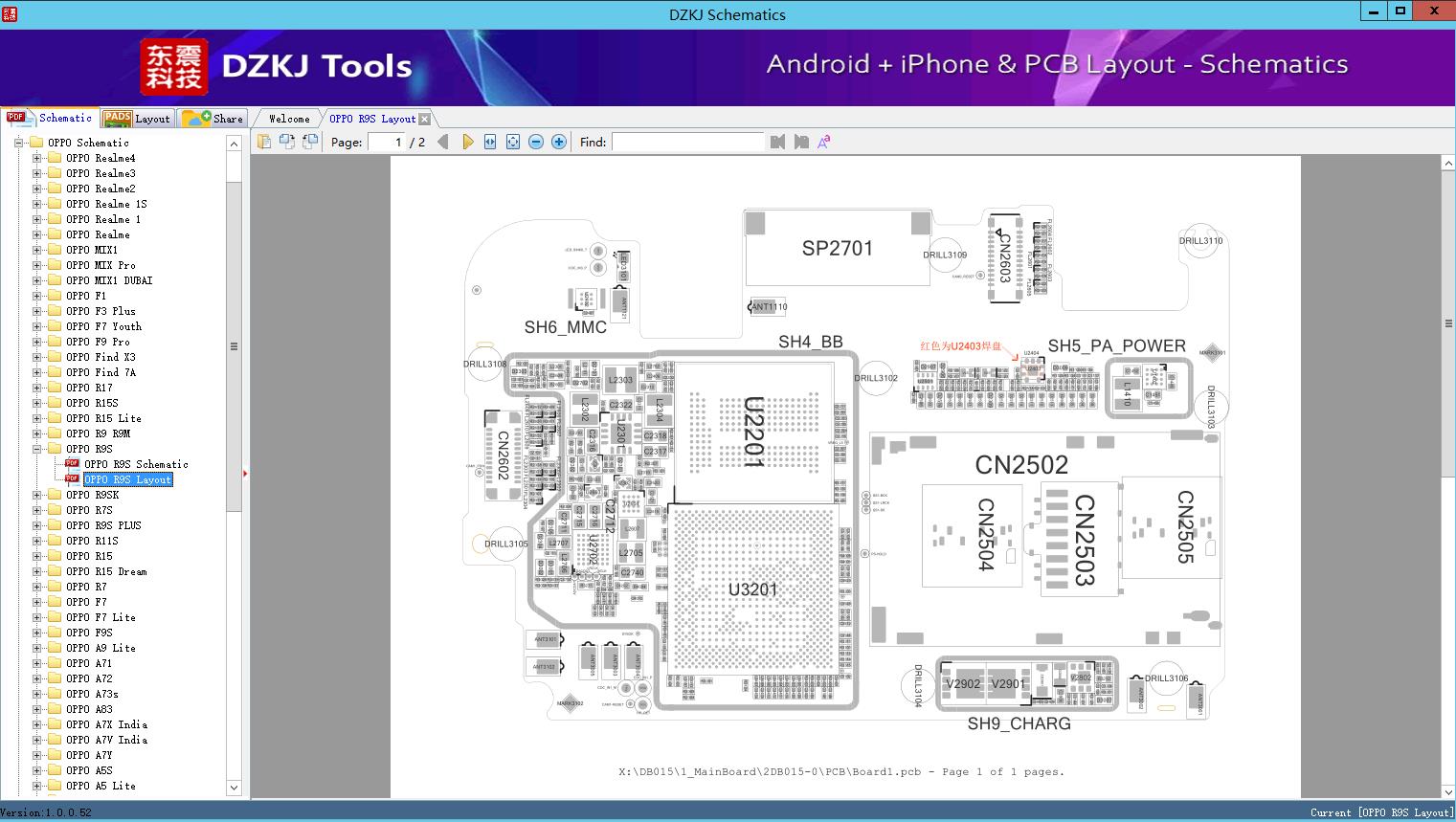Click the fit page icon
The width and height of the screenshot is (1456, 822).
tap(513, 142)
